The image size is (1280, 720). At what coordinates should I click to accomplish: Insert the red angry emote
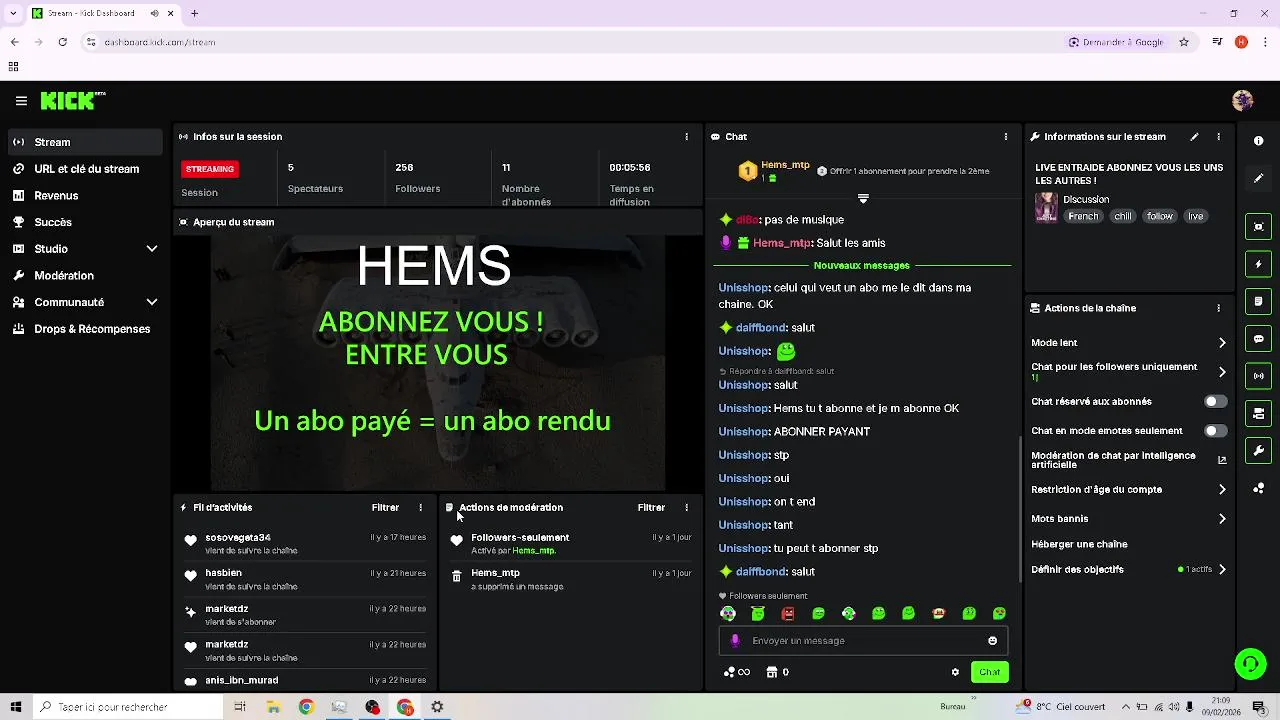tap(788, 613)
